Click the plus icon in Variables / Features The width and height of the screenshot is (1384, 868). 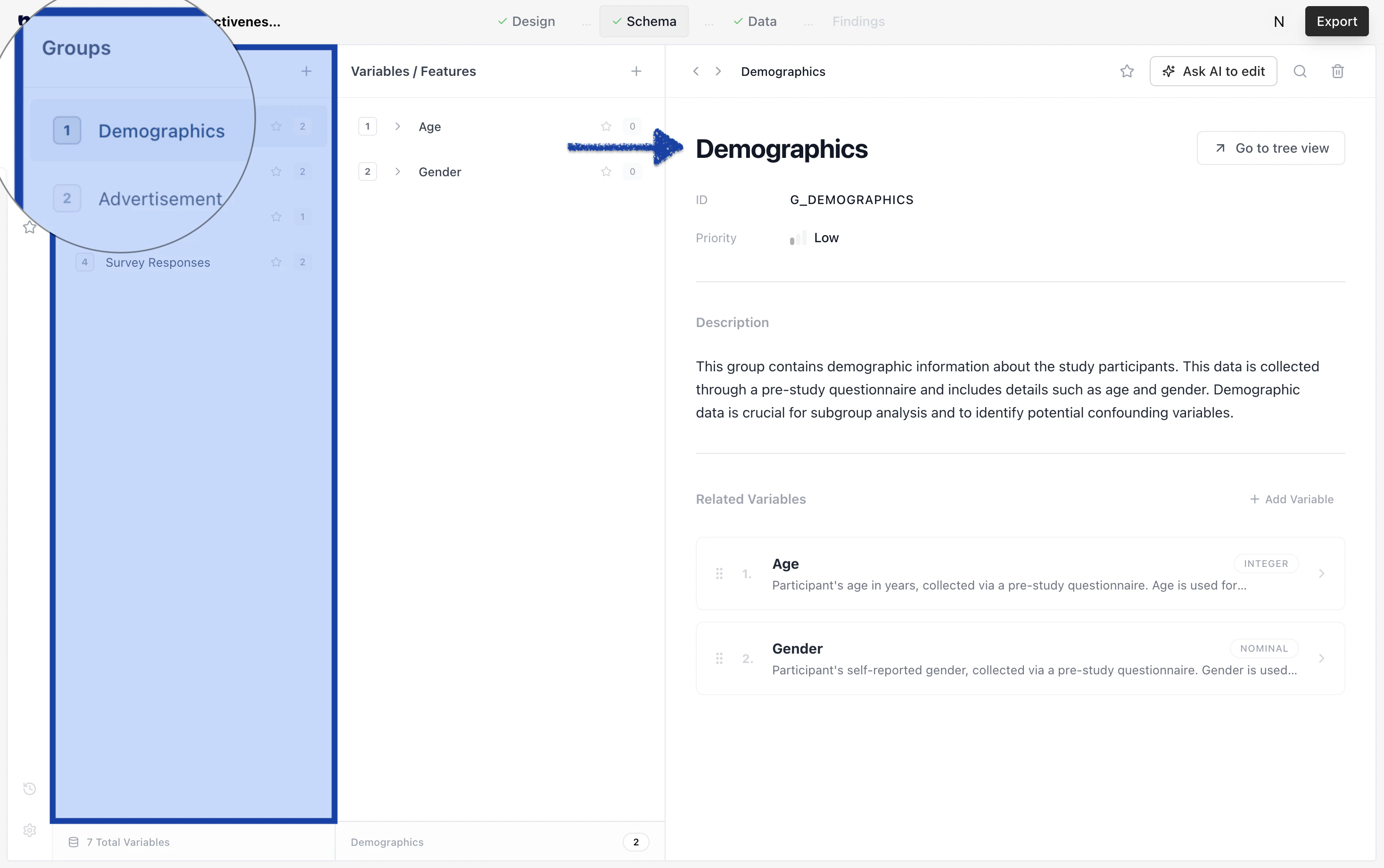636,71
